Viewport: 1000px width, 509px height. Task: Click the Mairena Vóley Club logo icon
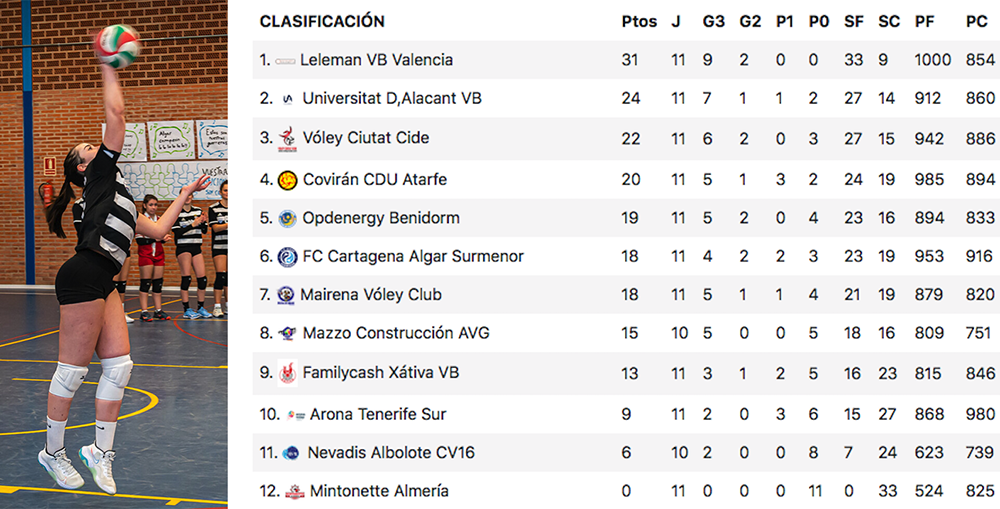(x=287, y=295)
